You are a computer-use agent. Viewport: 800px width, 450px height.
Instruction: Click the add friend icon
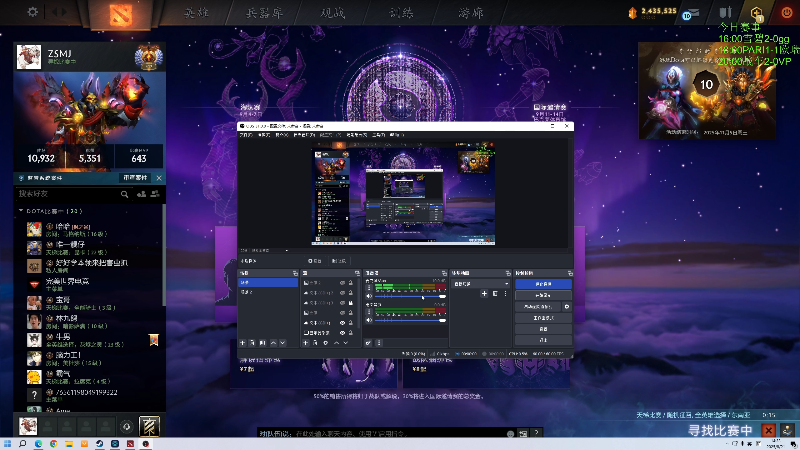coord(141,194)
